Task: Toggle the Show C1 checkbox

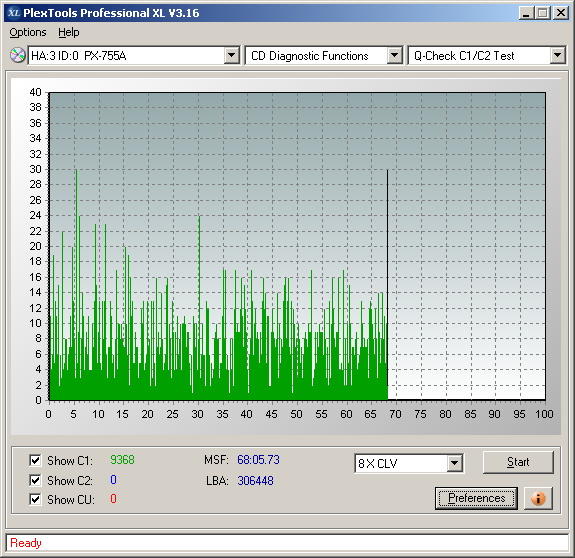Action: click(x=35, y=460)
